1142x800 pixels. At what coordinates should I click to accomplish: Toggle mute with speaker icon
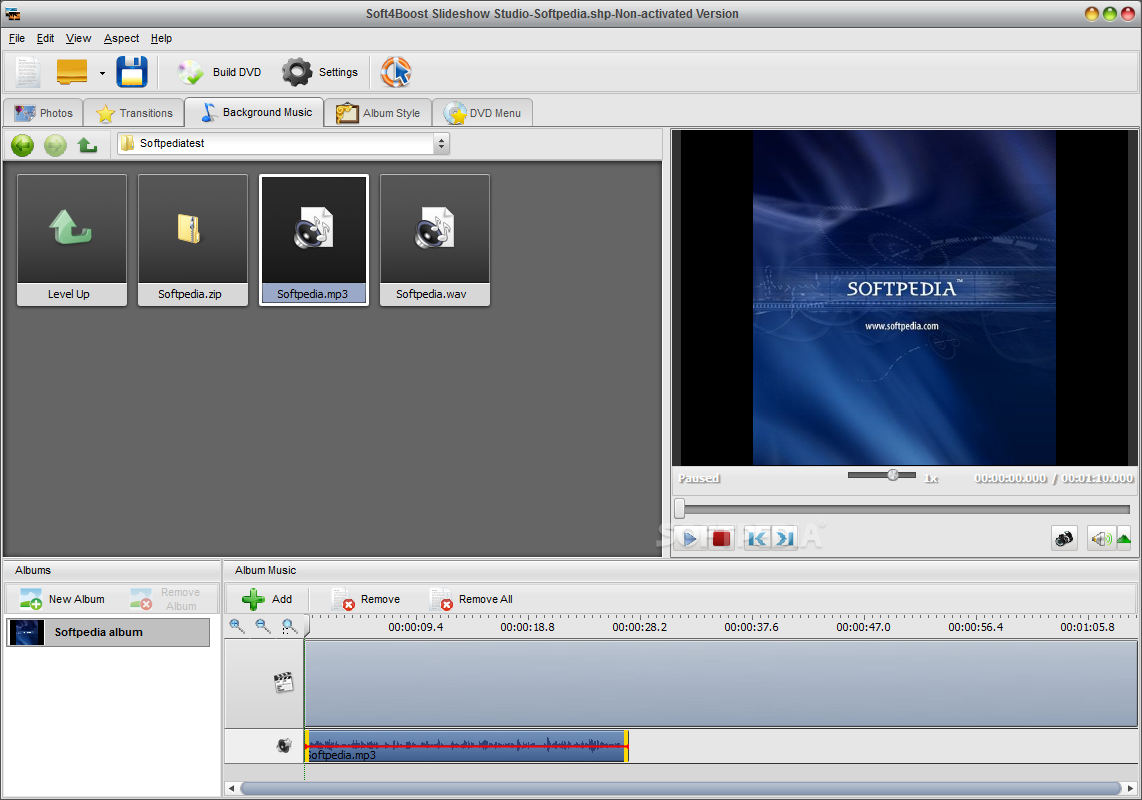click(x=1100, y=538)
